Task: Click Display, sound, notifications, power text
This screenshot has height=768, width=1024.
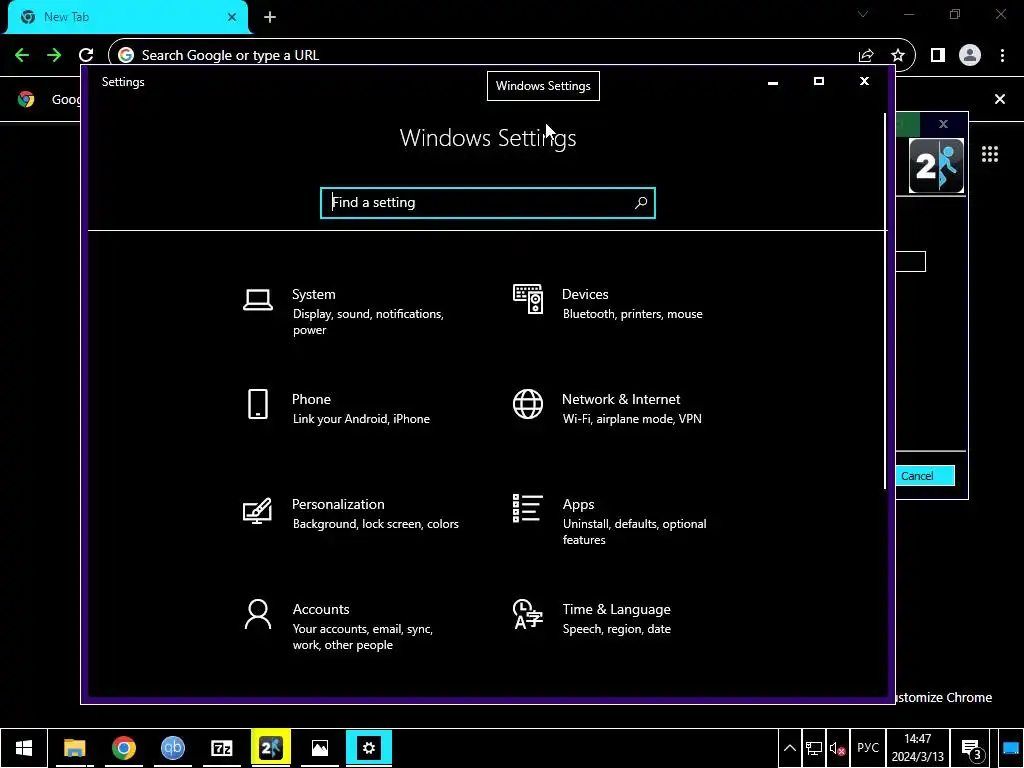Action: click(368, 322)
